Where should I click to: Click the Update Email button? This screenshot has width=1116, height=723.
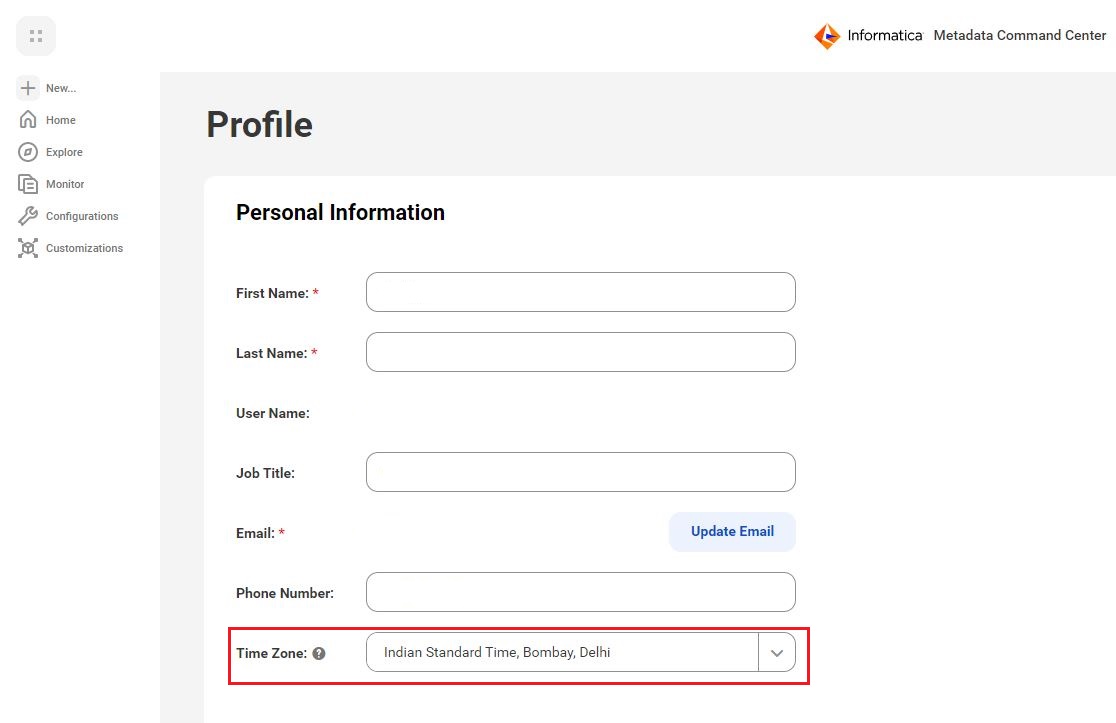click(x=732, y=532)
